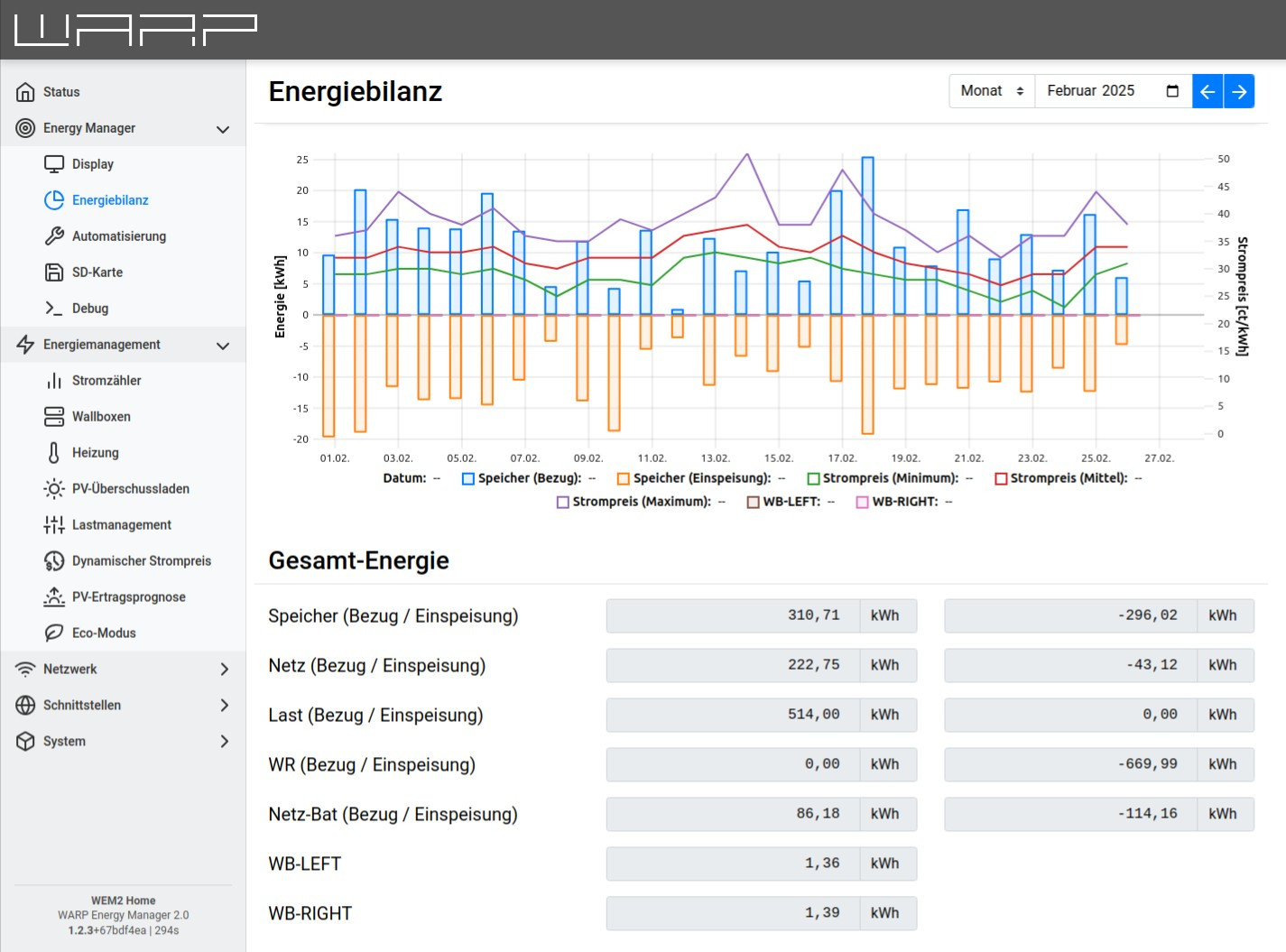Click the Heizung thermometer icon
The width and height of the screenshot is (1286, 952).
54,453
